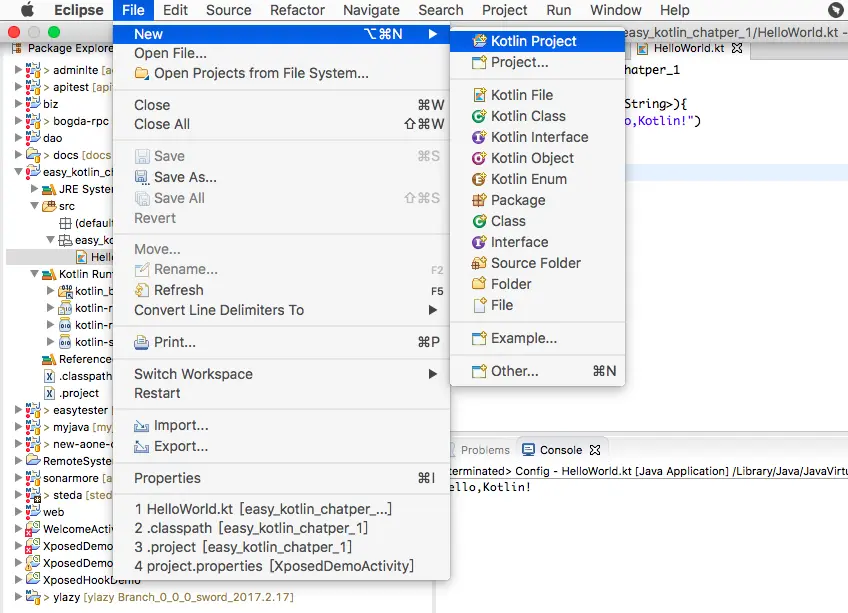
Task: Click the Package icon in New submenu
Action: (479, 200)
